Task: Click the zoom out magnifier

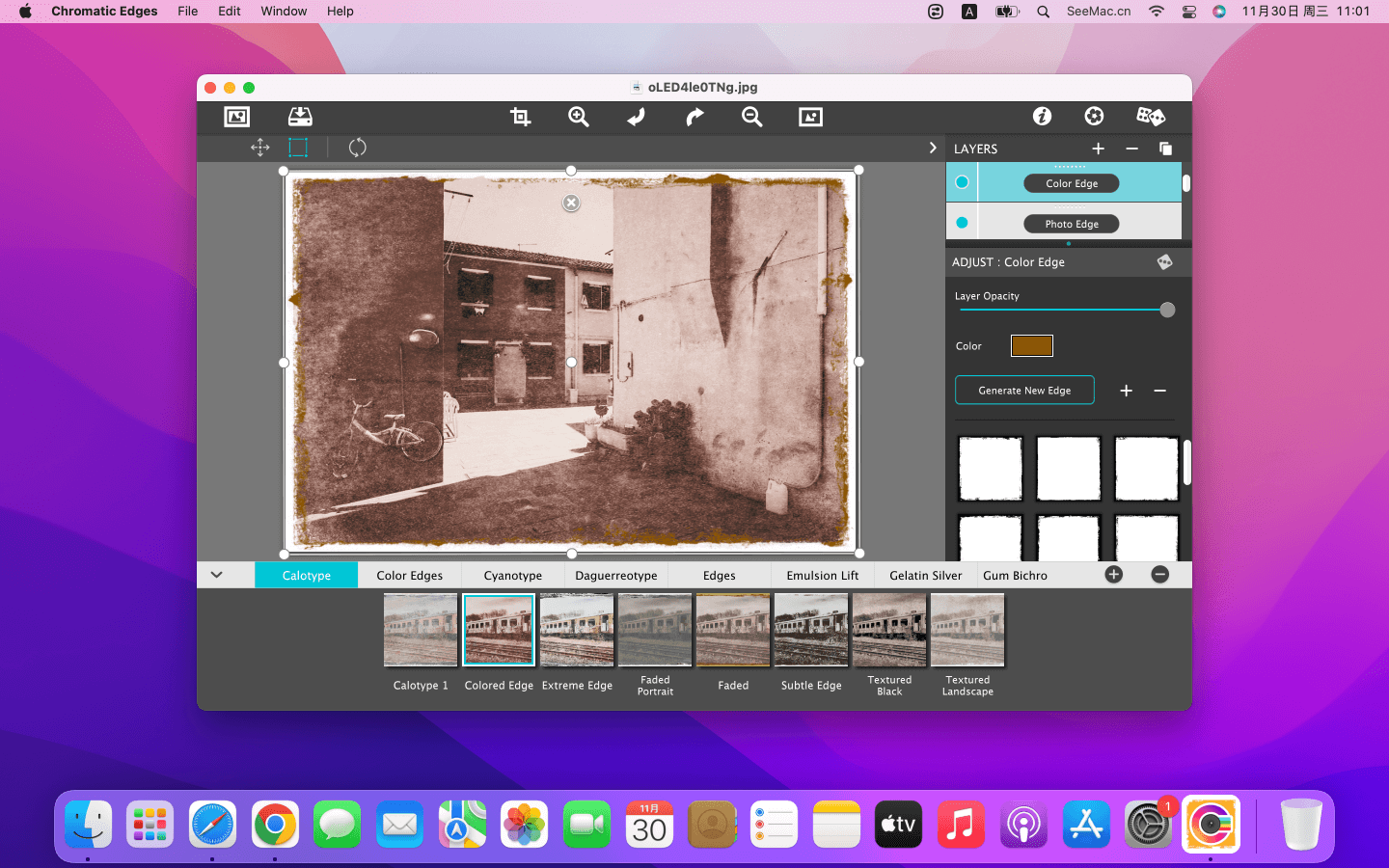Action: (751, 117)
